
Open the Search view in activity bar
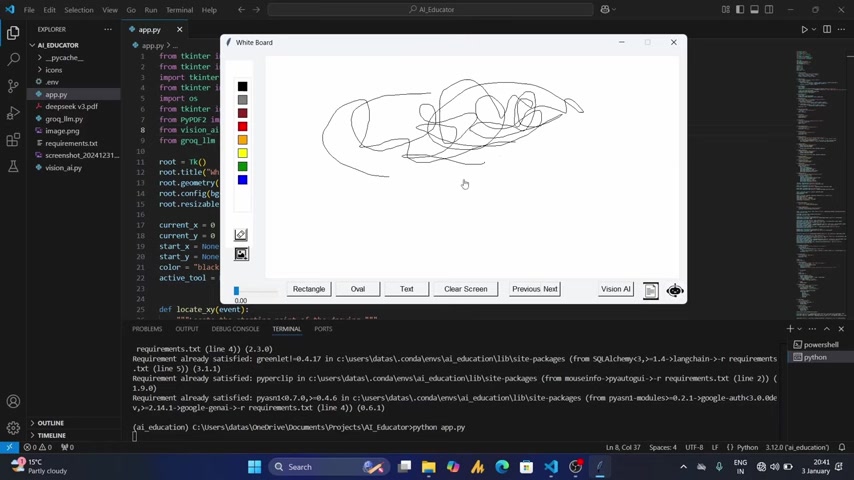(13, 59)
